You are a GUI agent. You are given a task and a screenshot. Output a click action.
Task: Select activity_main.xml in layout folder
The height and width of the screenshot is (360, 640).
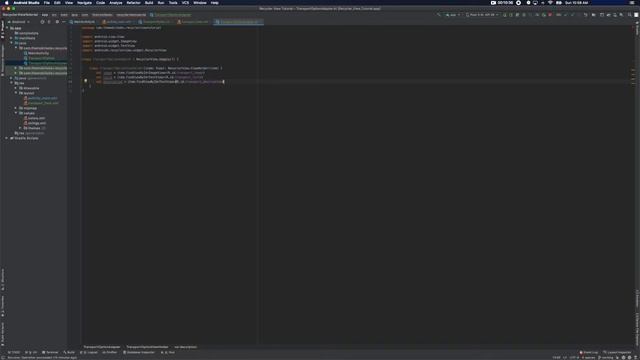(42, 98)
